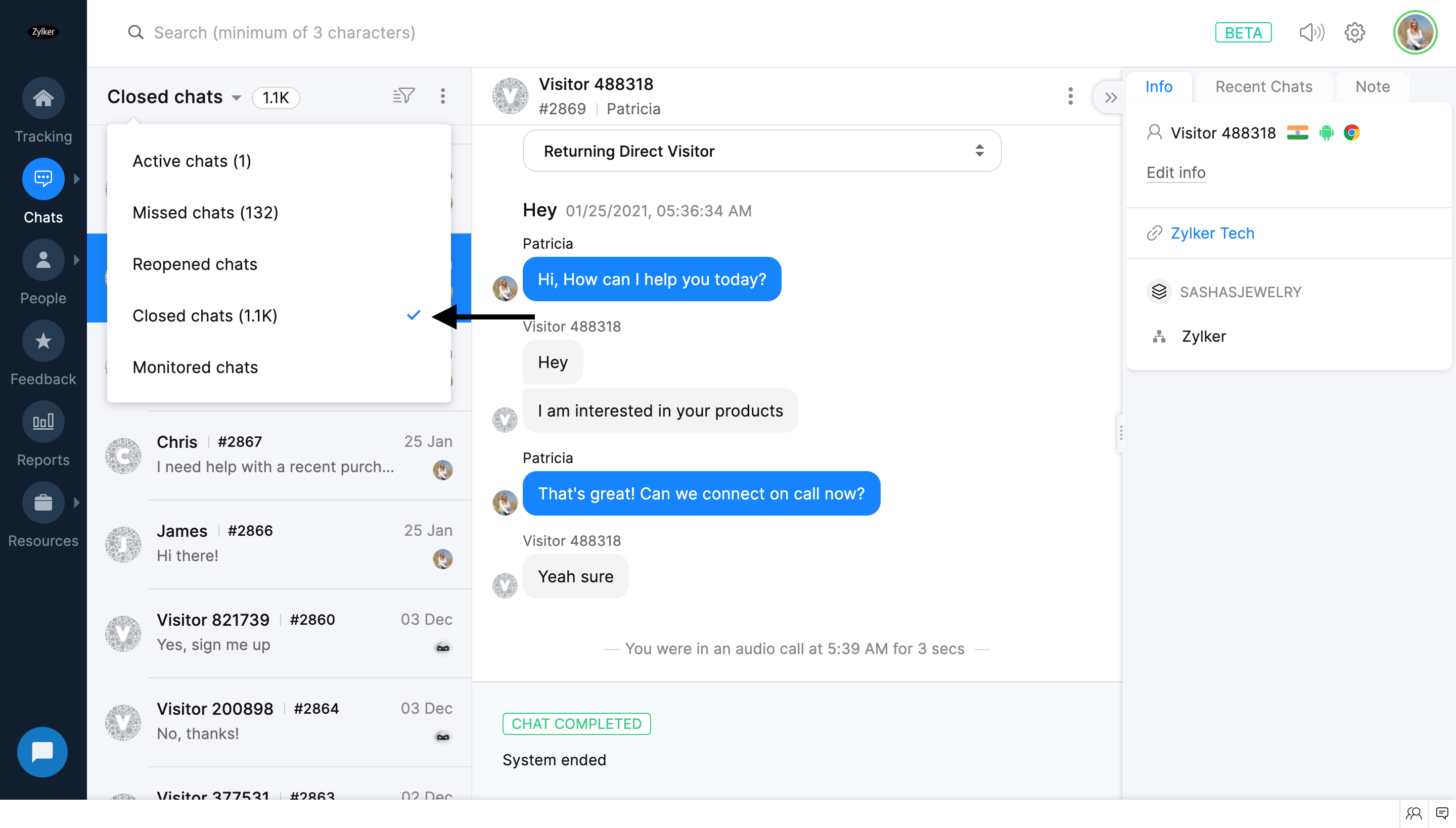Select Missed chats (132) from menu
The width and height of the screenshot is (1456, 828).
pyautogui.click(x=205, y=213)
